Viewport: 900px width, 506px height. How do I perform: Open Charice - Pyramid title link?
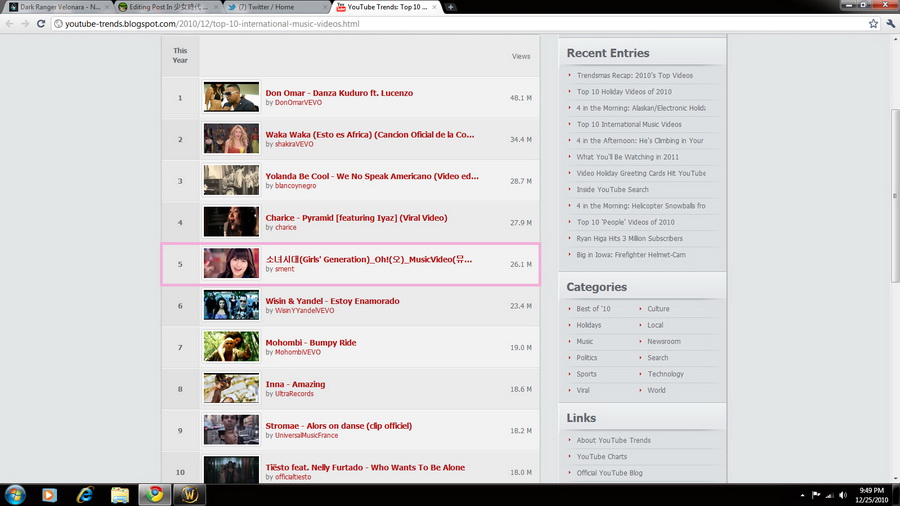(x=356, y=217)
